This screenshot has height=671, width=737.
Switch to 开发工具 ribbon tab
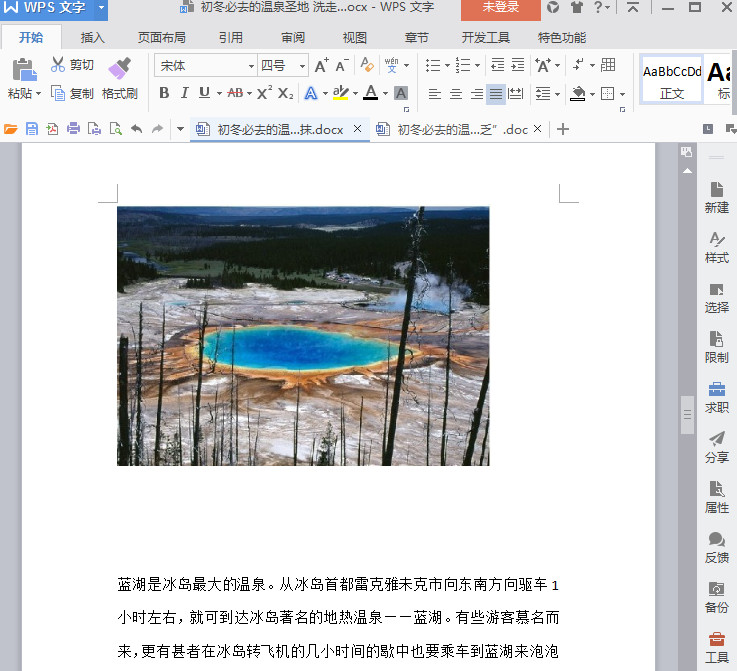[x=486, y=37]
